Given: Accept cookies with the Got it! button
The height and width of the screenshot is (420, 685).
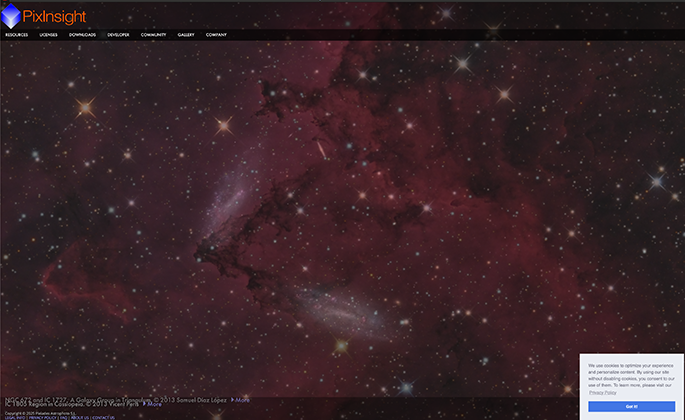Looking at the screenshot, I should [x=631, y=406].
